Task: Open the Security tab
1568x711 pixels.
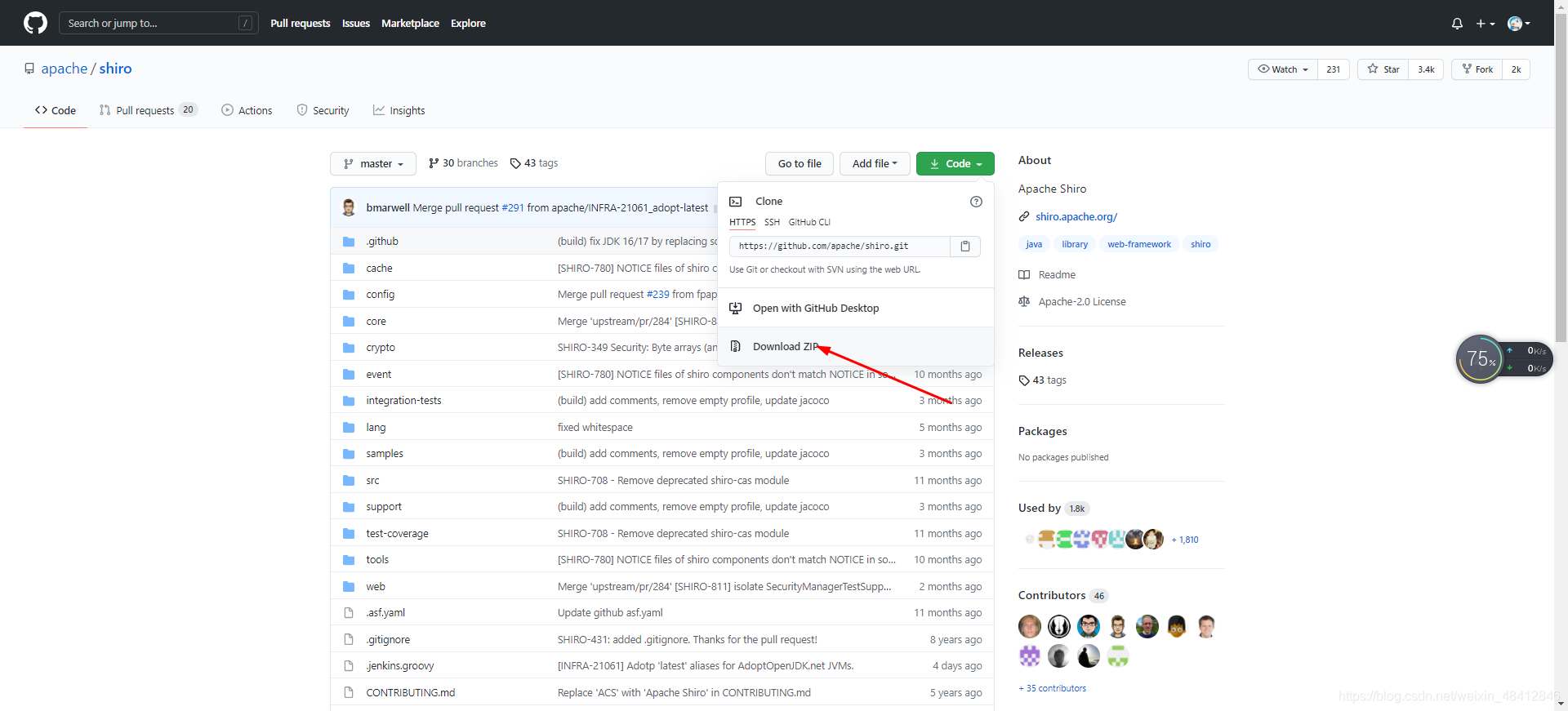Action: tap(323, 110)
